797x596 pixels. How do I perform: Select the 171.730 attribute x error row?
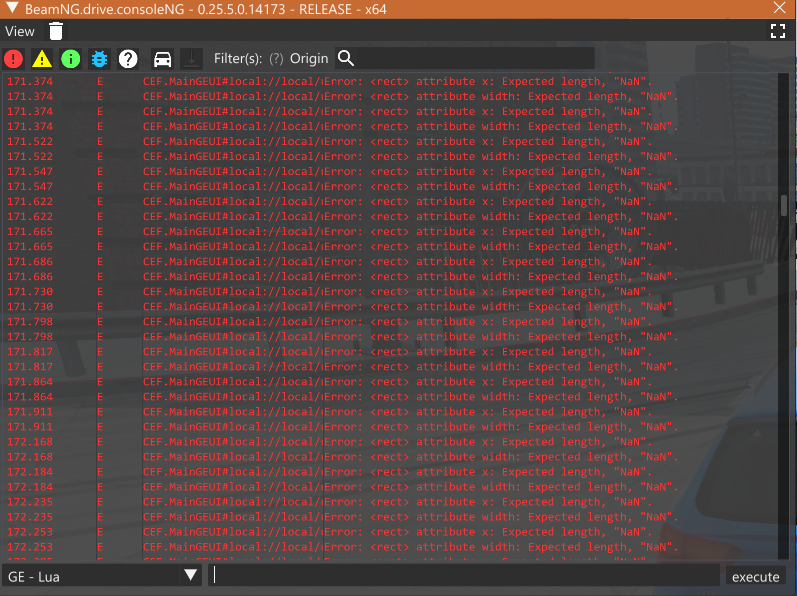pos(391,292)
